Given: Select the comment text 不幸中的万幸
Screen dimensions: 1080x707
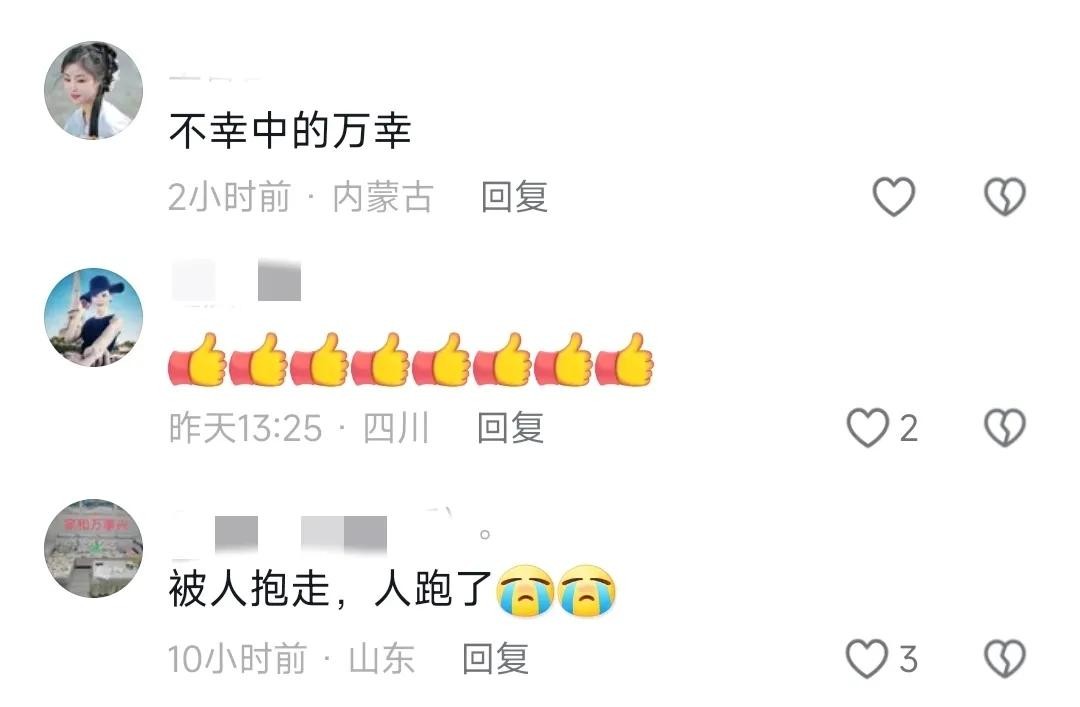Looking at the screenshot, I should [290, 131].
